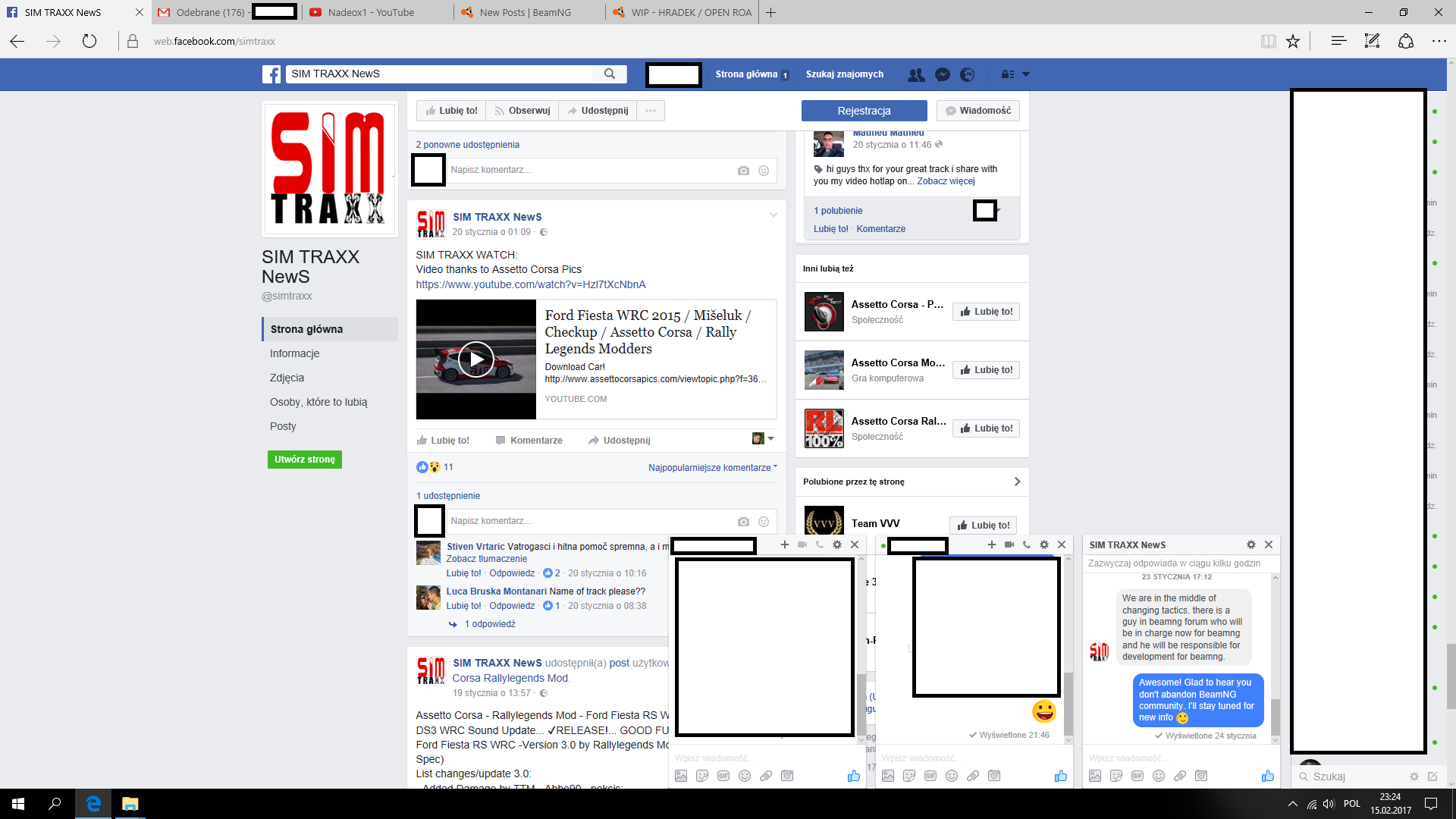Open options chevron on 20 stycznia post
The width and height of the screenshot is (1456, 819).
pos(773,215)
